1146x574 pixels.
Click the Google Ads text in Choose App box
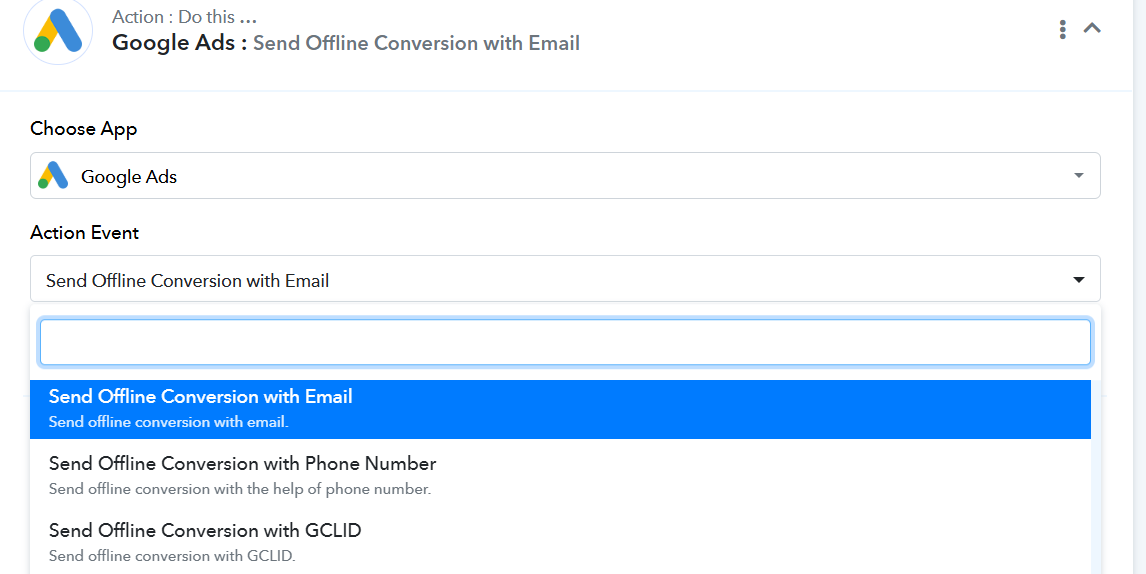coord(129,176)
